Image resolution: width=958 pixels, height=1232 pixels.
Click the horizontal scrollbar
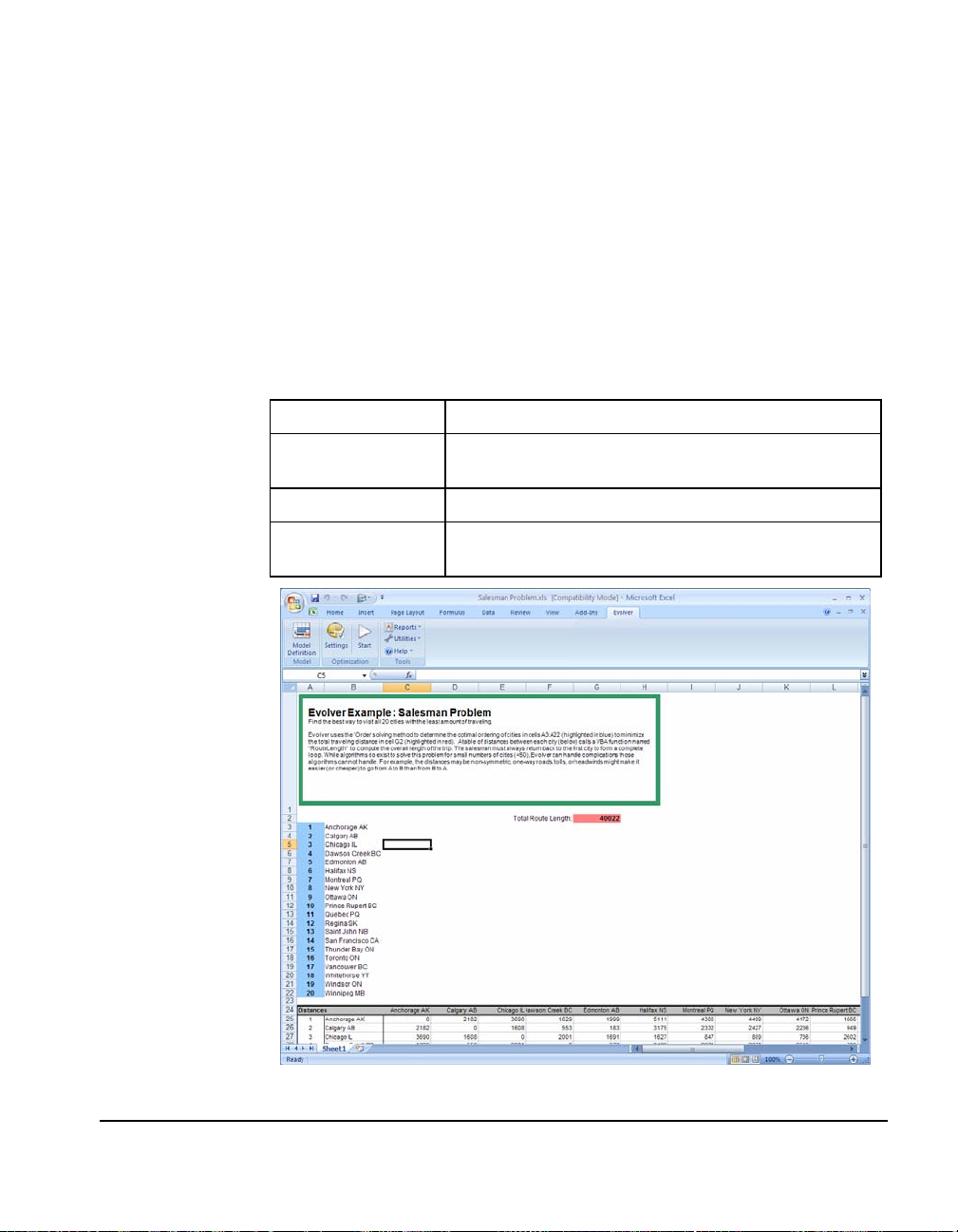744,1049
